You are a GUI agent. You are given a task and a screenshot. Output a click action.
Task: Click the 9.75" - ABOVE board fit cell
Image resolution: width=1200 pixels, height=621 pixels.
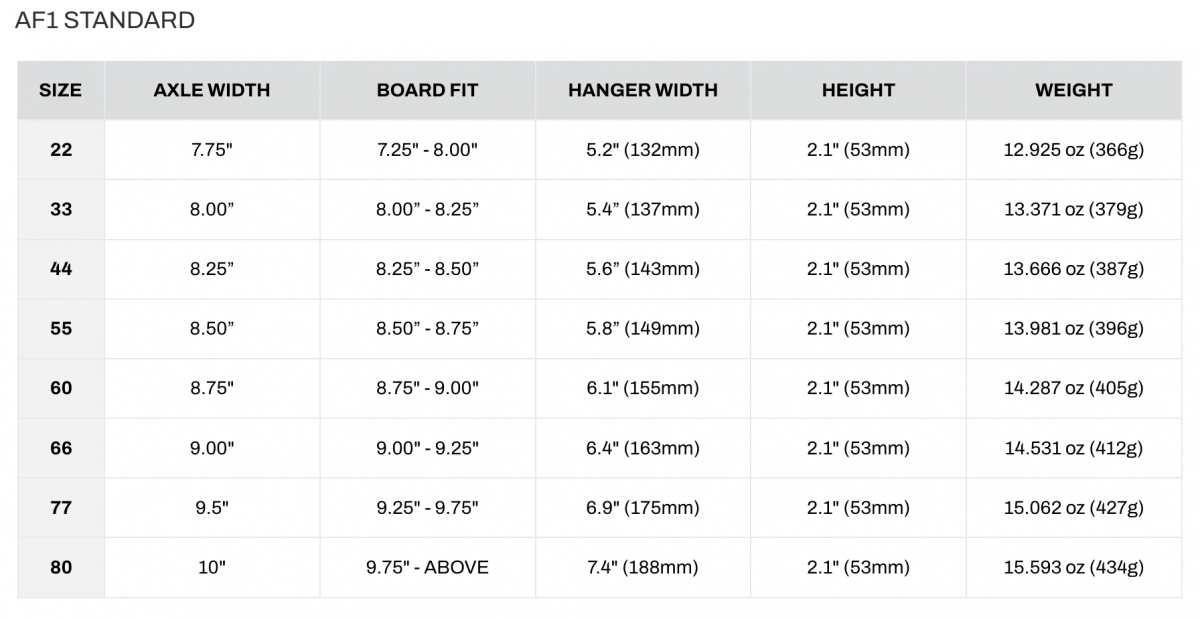pos(428,567)
